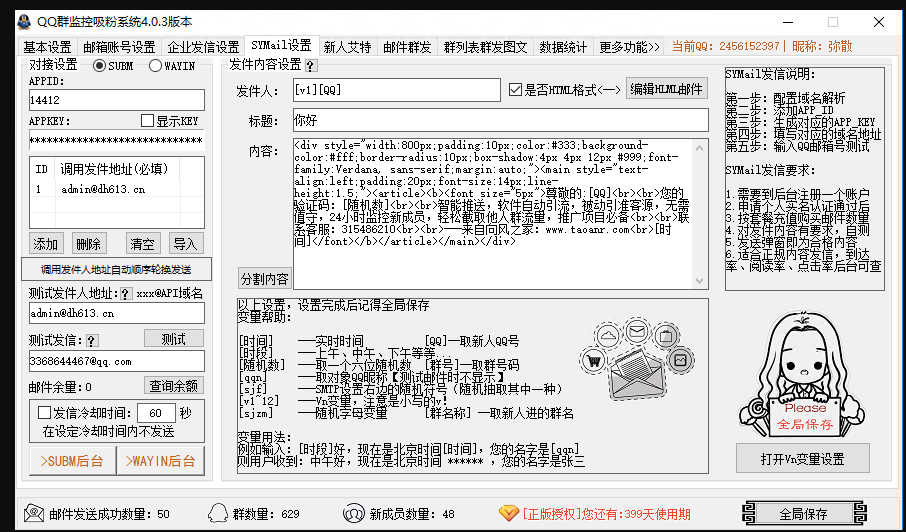
Task: Expand 更多功能>> menu
Action: [x=629, y=47]
